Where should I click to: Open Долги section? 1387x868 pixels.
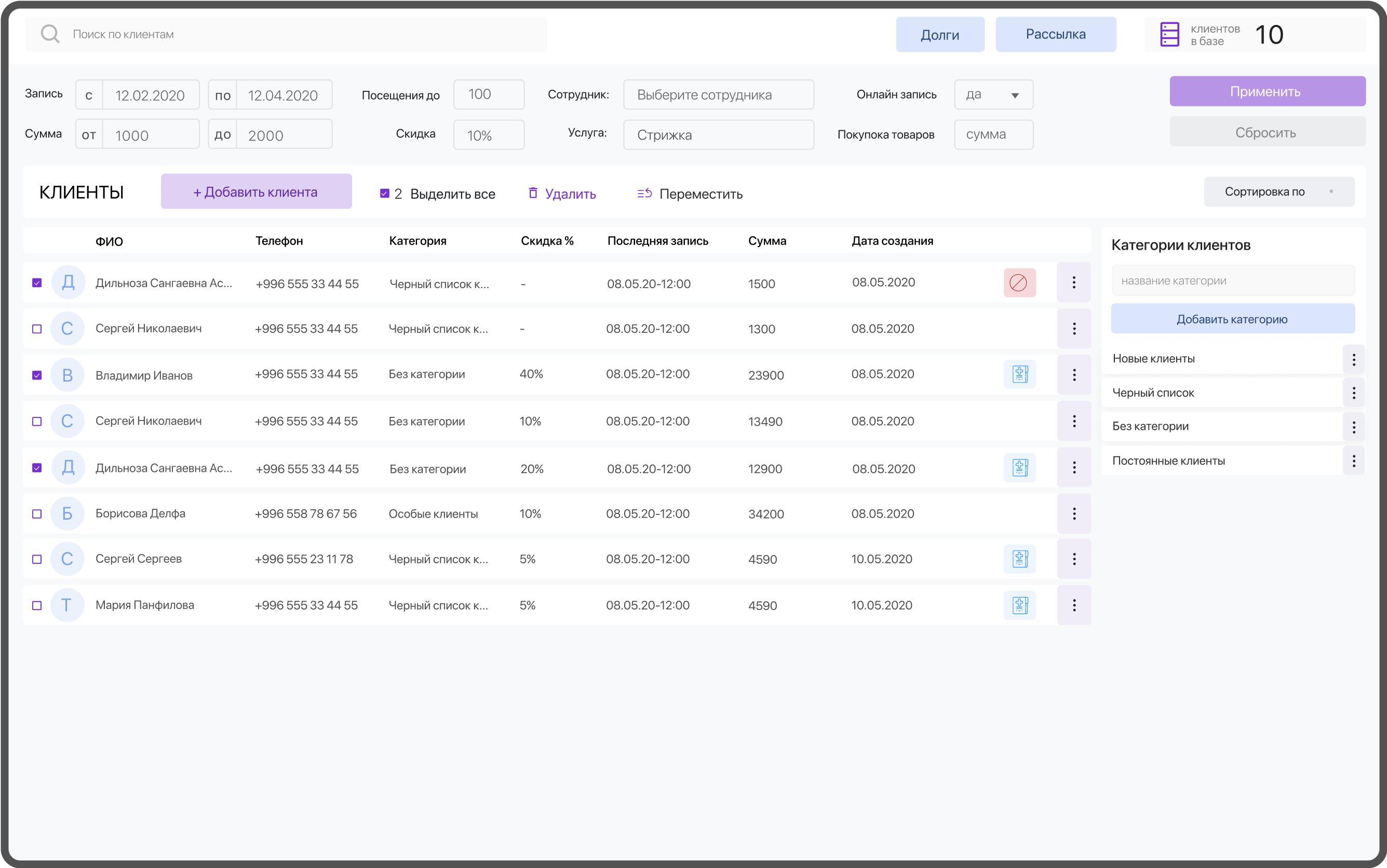940,34
